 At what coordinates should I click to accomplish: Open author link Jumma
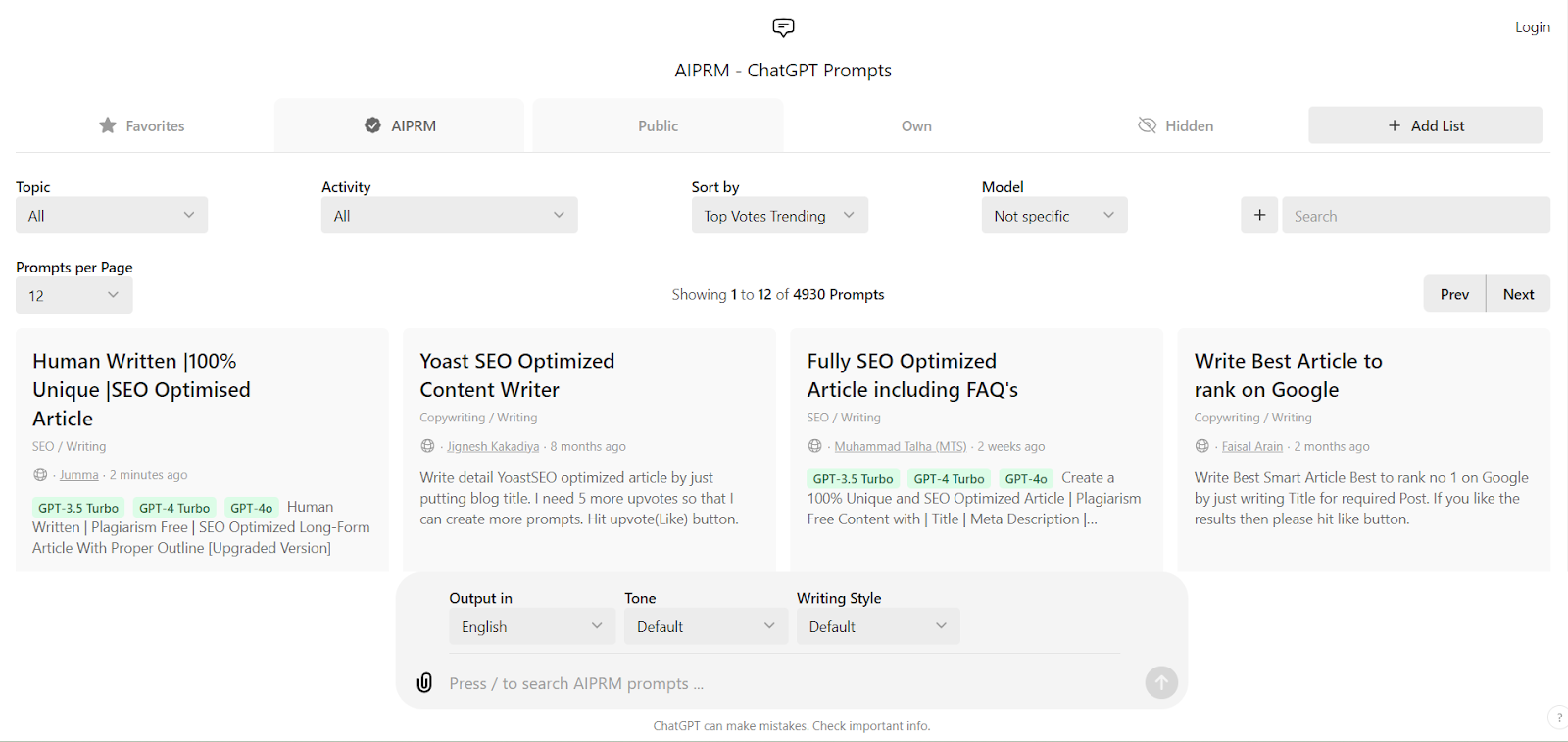[x=79, y=475]
